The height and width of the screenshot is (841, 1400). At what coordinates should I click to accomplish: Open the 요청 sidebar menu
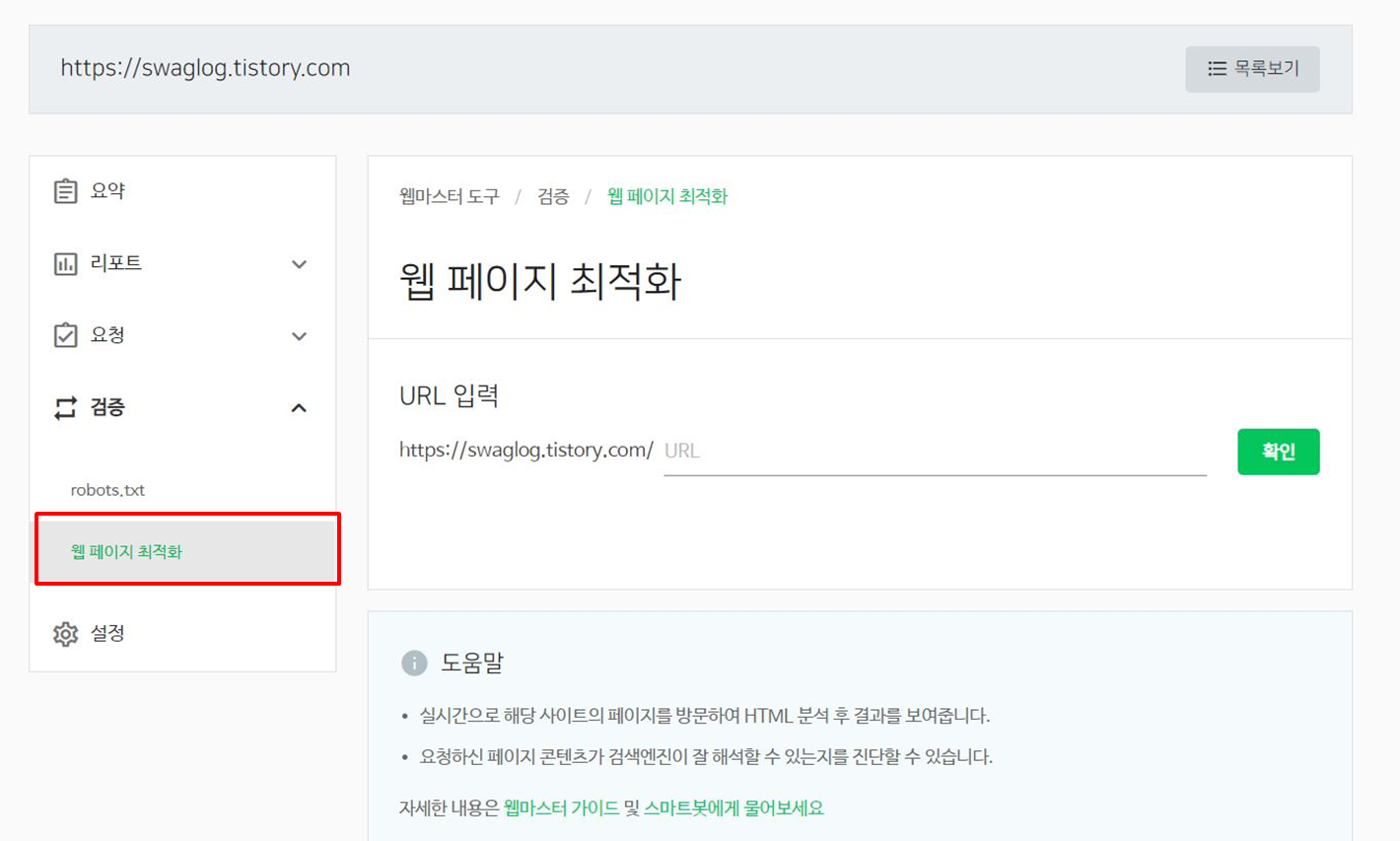(x=182, y=335)
